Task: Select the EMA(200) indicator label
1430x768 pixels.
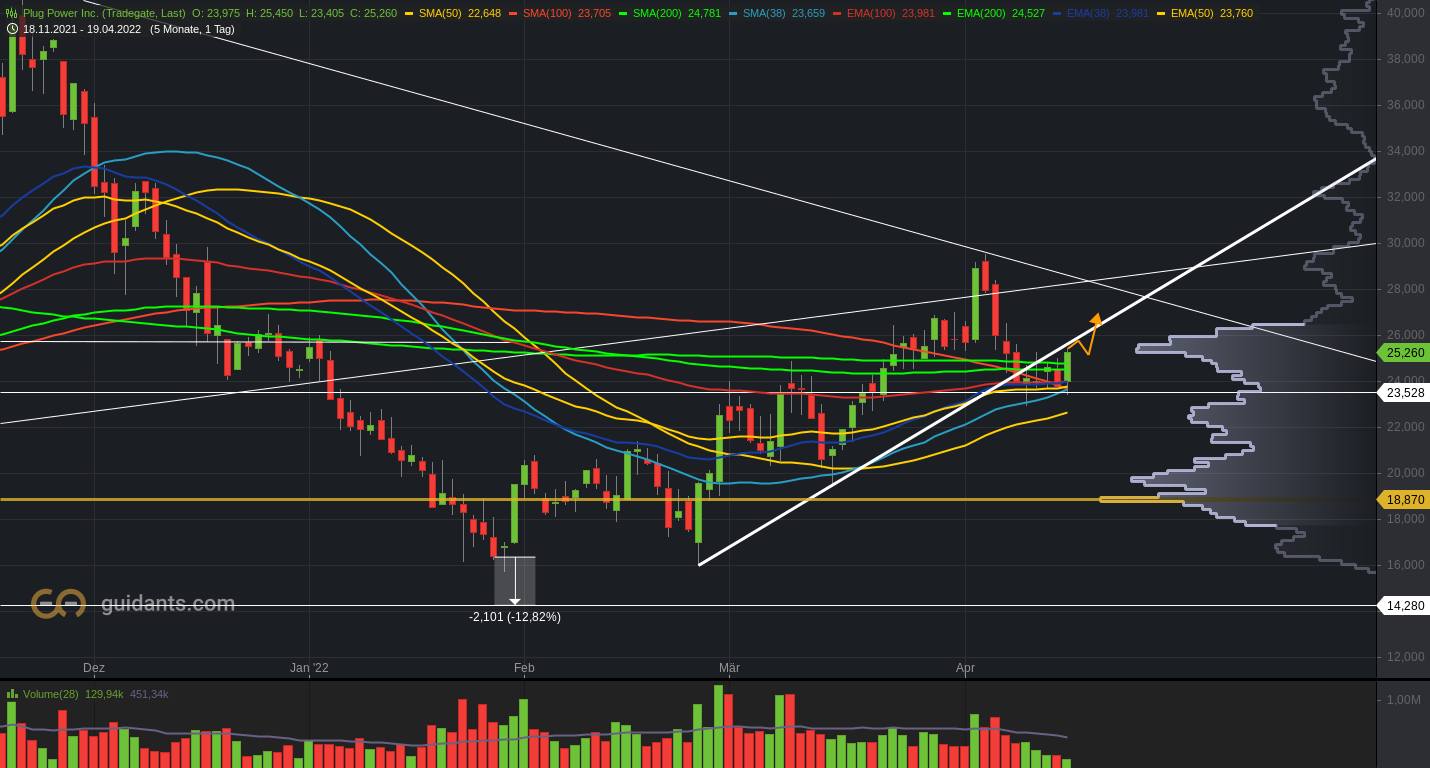Action: pos(981,13)
